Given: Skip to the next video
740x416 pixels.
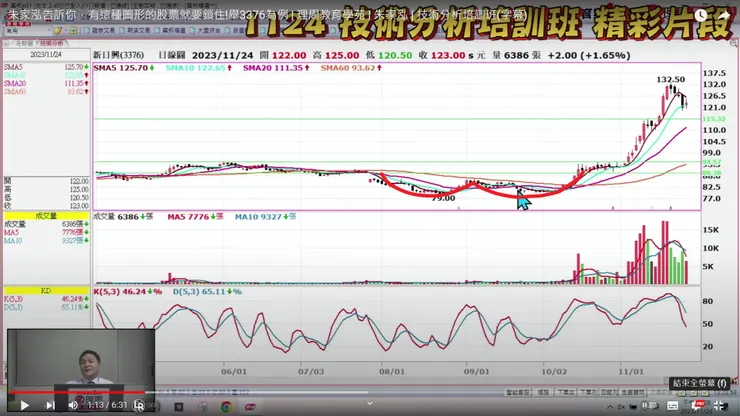Looking at the screenshot, I should [50, 405].
